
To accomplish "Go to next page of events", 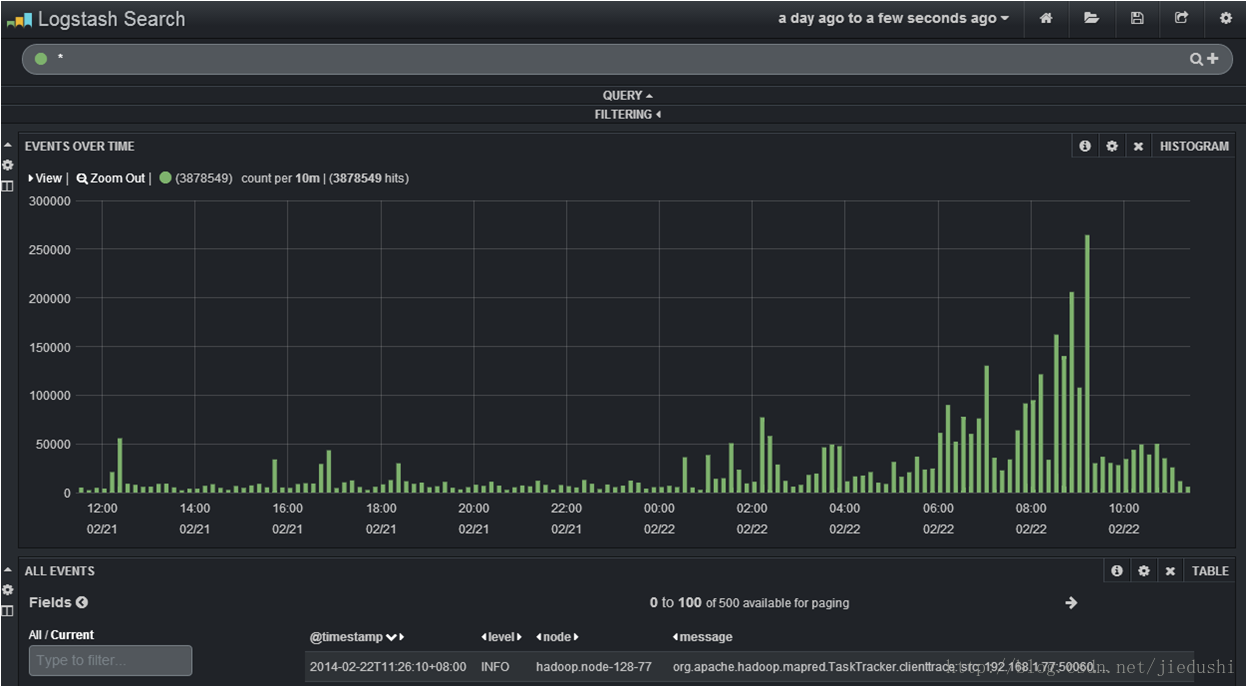I will 1071,603.
